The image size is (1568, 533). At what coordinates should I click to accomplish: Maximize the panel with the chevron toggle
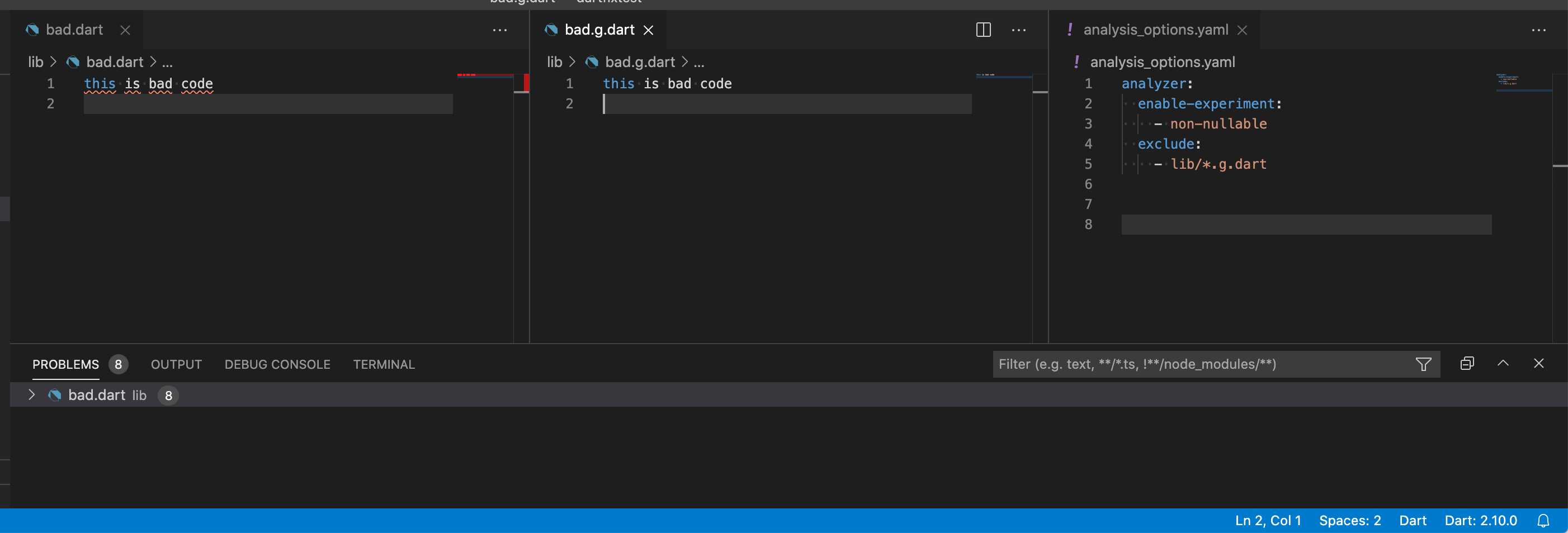tap(1502, 363)
